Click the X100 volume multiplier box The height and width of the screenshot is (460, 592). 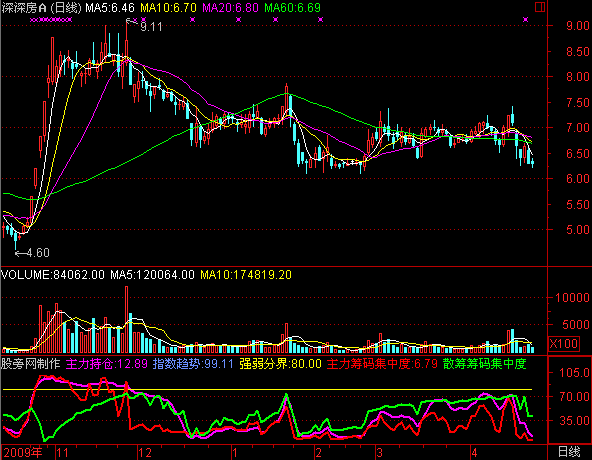click(x=563, y=344)
